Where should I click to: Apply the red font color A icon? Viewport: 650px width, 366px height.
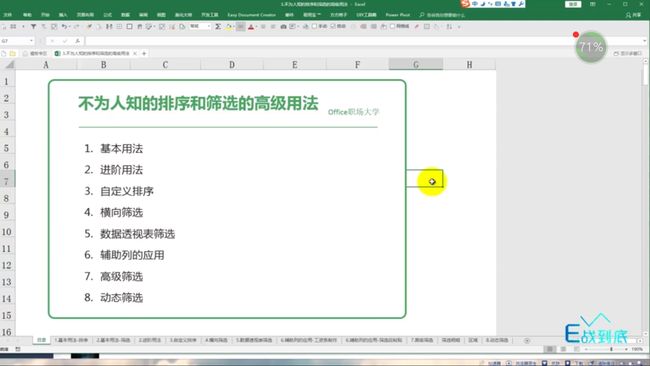(x=251, y=27)
